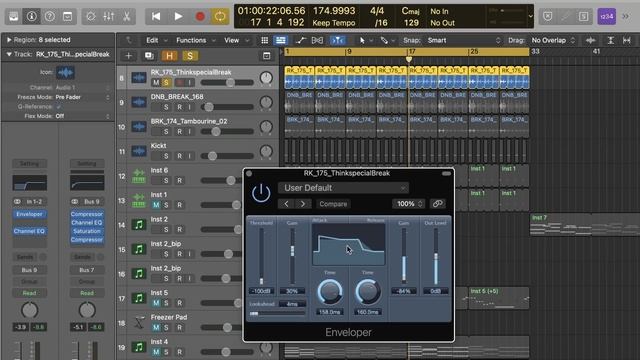Adjust the Kickt track volume slider

click(227, 156)
